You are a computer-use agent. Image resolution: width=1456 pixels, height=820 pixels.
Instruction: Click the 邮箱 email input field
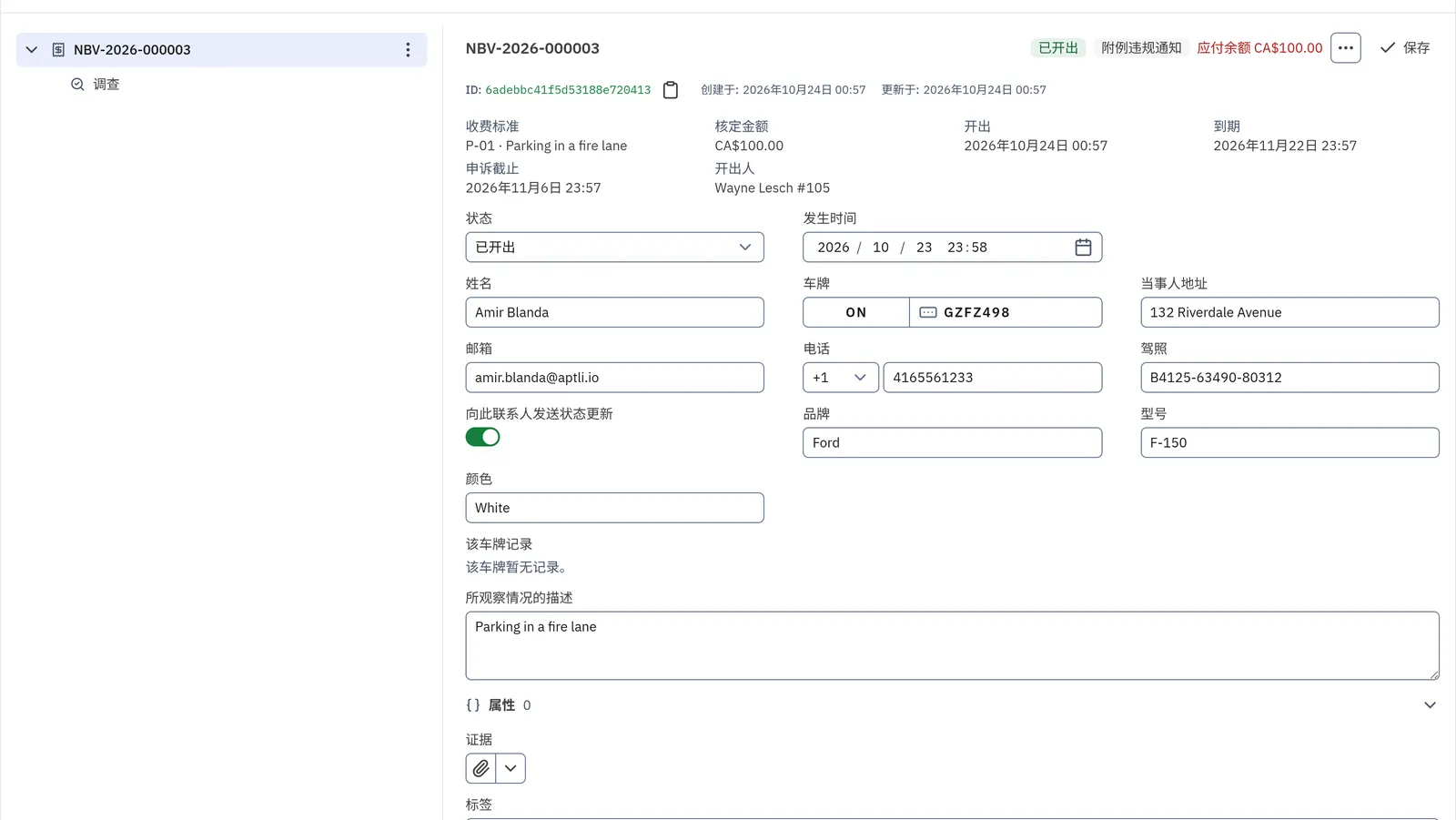click(x=614, y=378)
